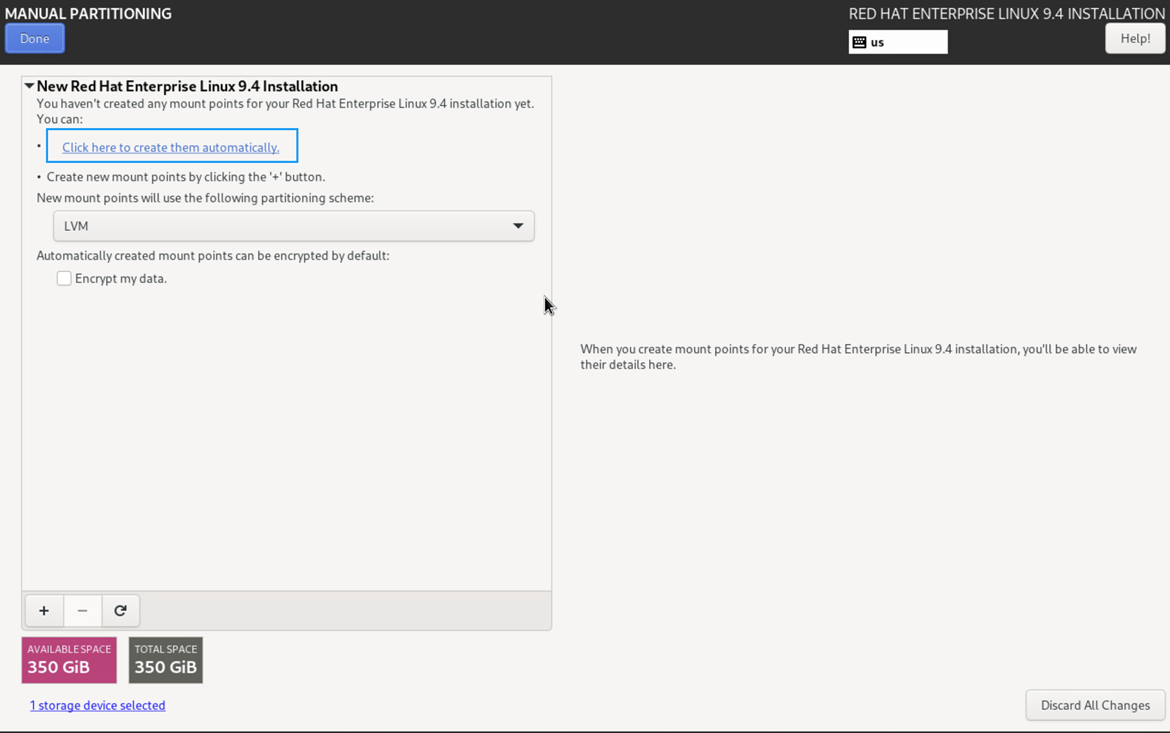Enable the Encrypt my data checkbox
This screenshot has width=1170, height=733.
click(64, 278)
